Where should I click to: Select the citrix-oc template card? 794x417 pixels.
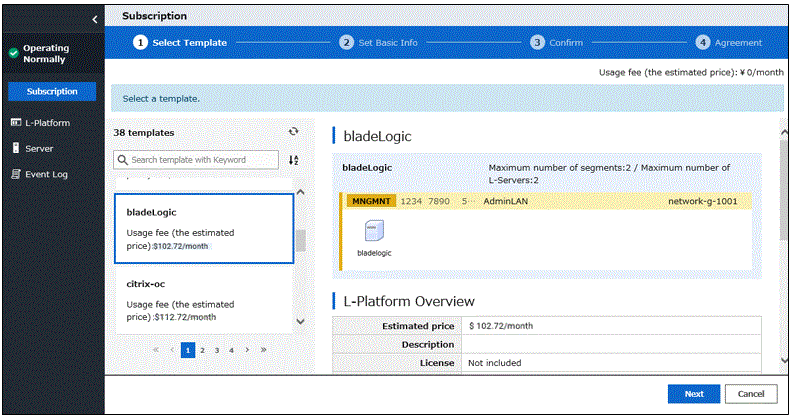(204, 300)
